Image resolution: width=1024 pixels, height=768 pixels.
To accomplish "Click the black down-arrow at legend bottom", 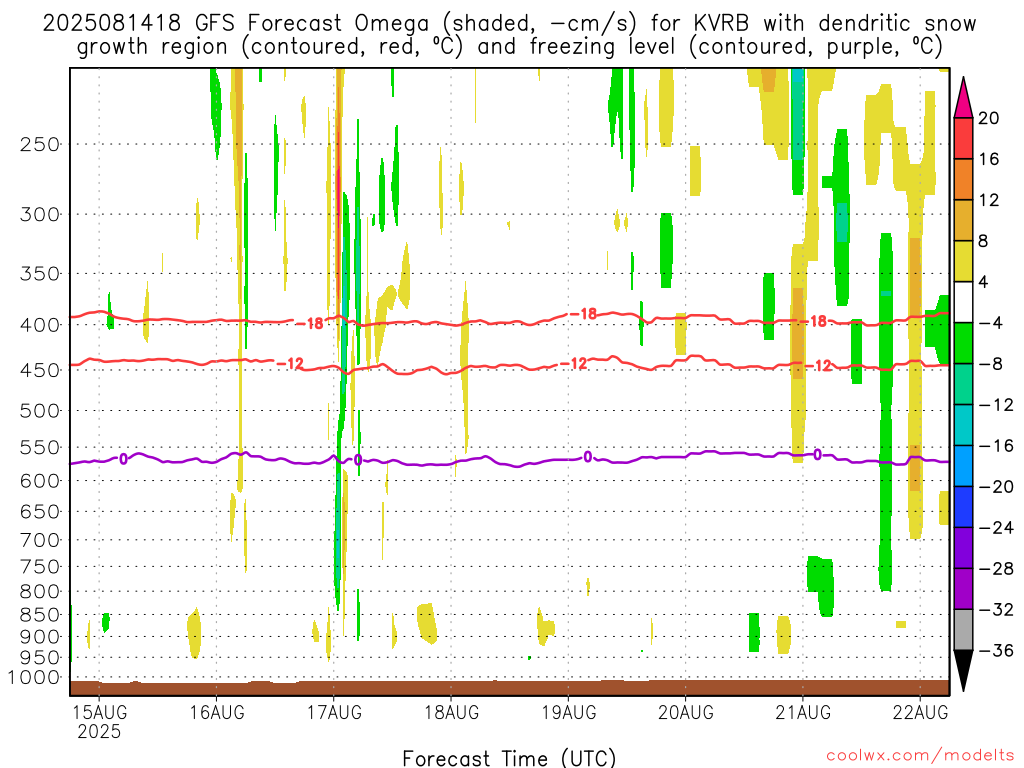I will point(963,671).
